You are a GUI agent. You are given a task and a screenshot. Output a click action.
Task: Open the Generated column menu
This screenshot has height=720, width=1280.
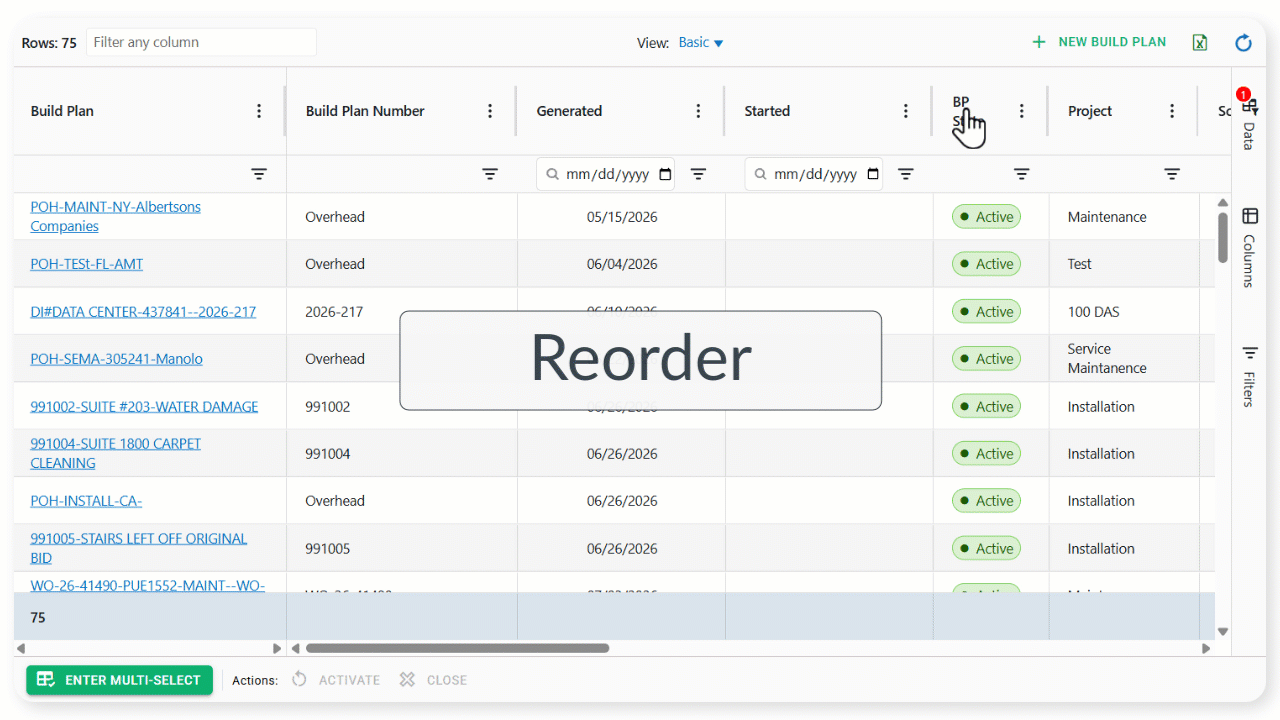coord(698,111)
